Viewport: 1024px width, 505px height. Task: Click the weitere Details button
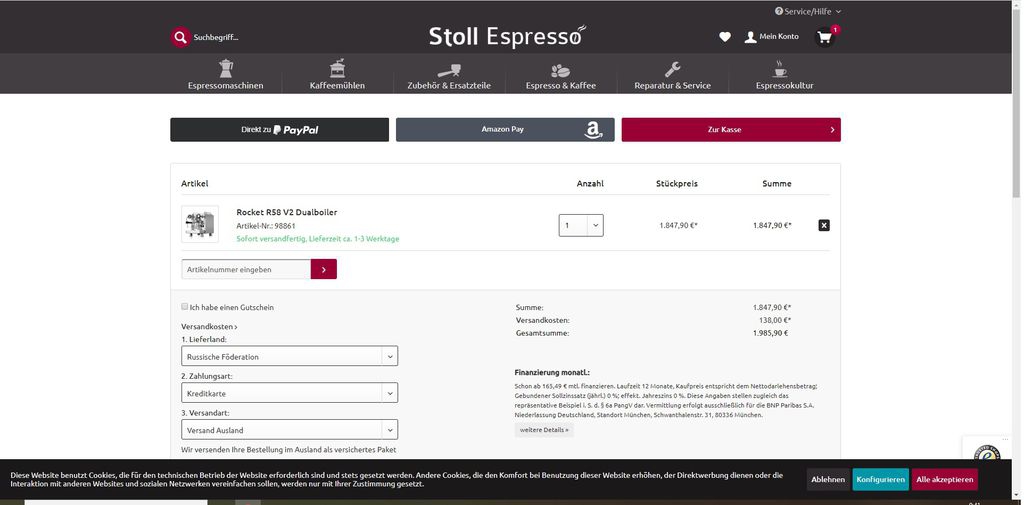pos(544,430)
